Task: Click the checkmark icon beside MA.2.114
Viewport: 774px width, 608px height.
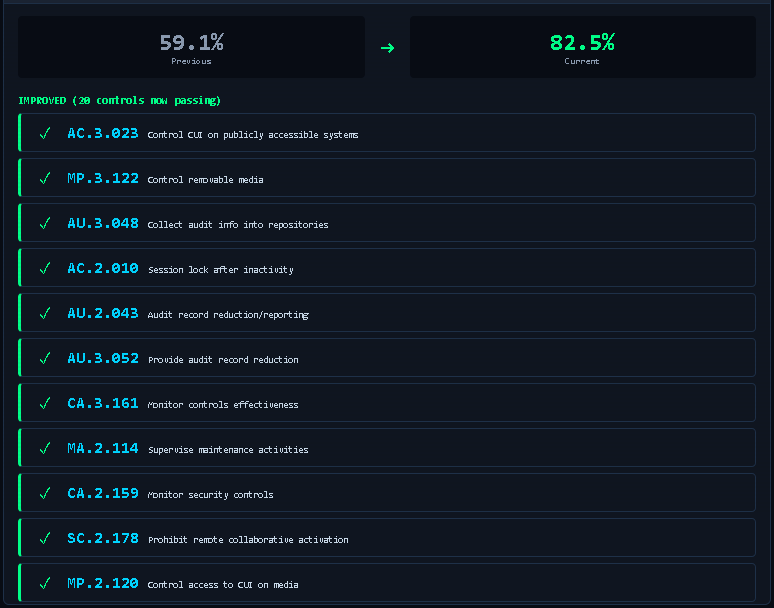Action: point(45,448)
